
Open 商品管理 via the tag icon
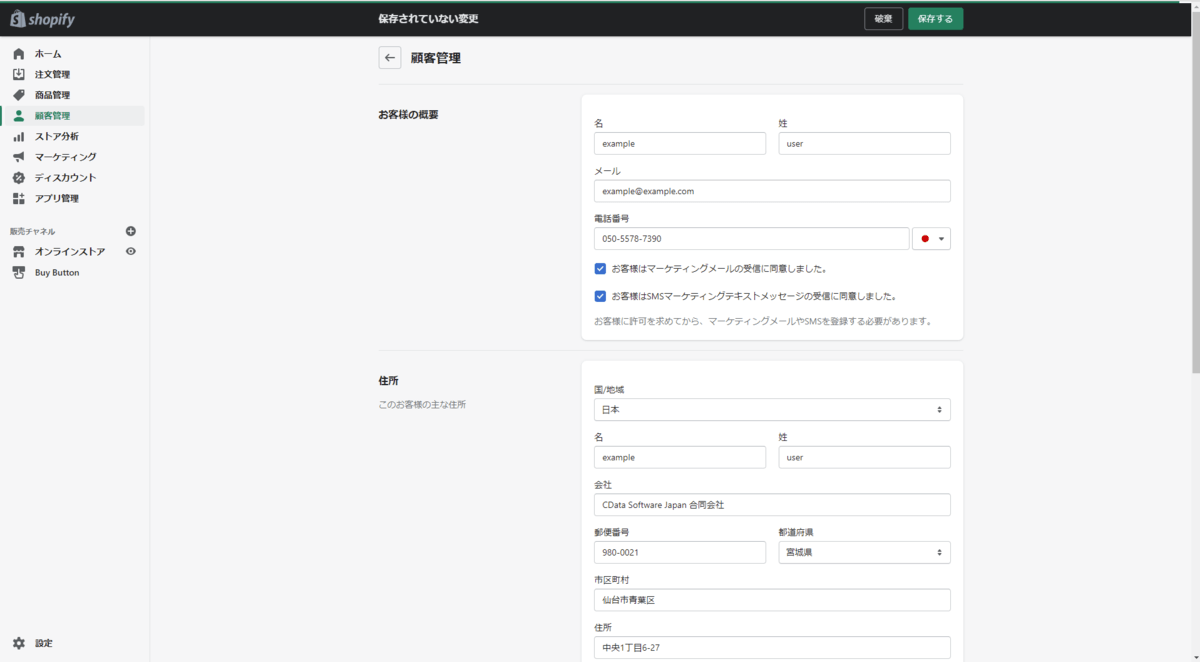[x=19, y=95]
